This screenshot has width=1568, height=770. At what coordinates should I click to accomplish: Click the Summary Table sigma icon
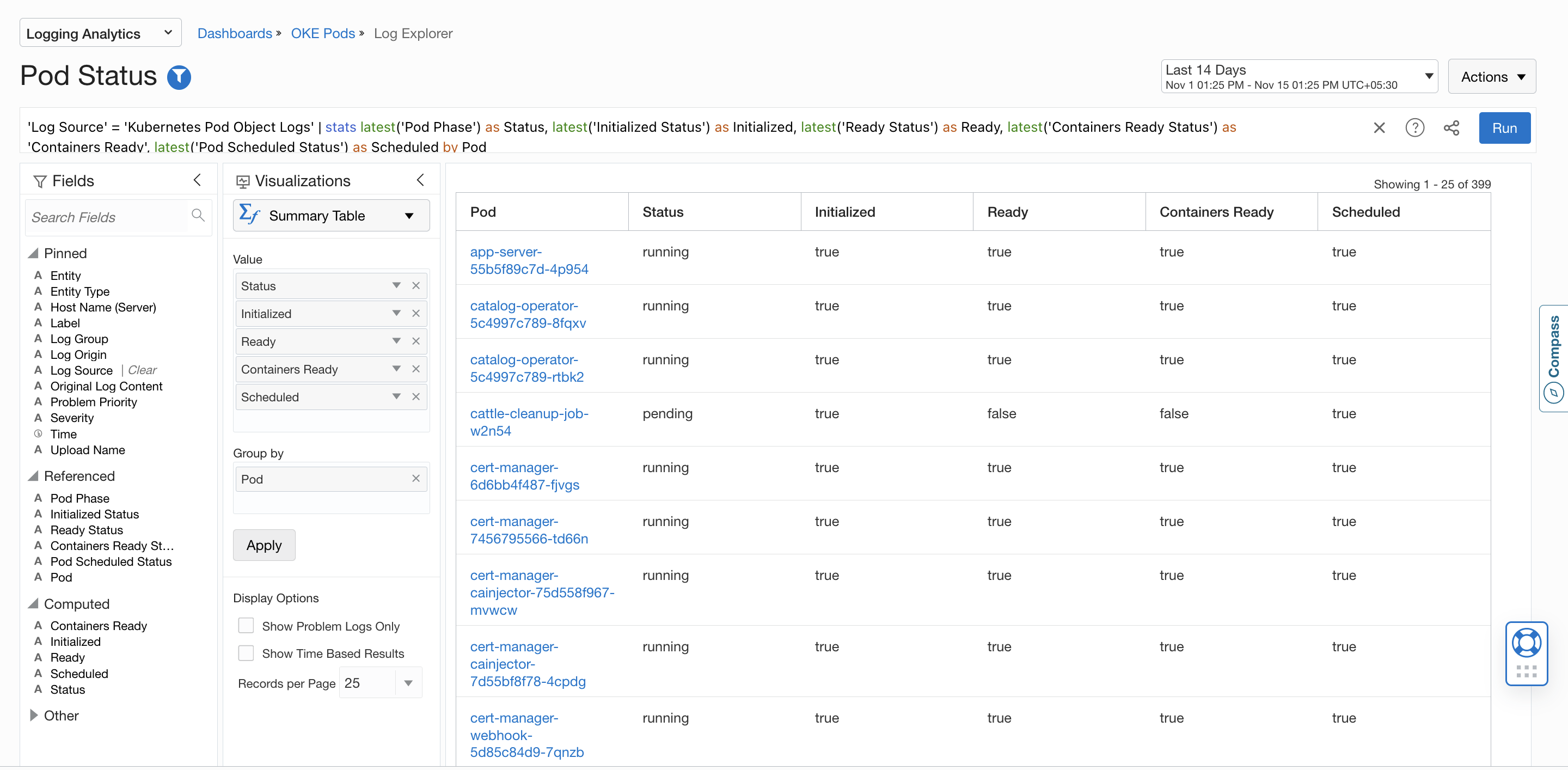[x=249, y=215]
